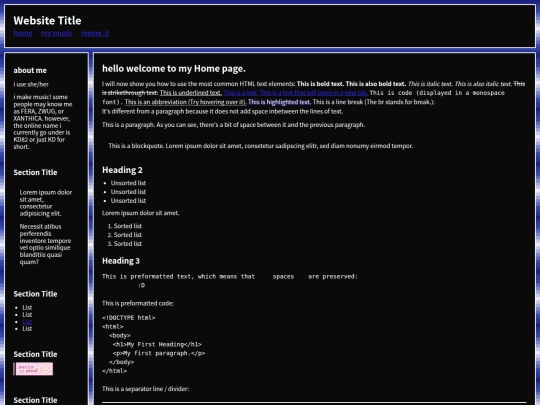Click the preformatted text line about spaces
Viewport: 540px width, 405px height.
(x=230, y=277)
